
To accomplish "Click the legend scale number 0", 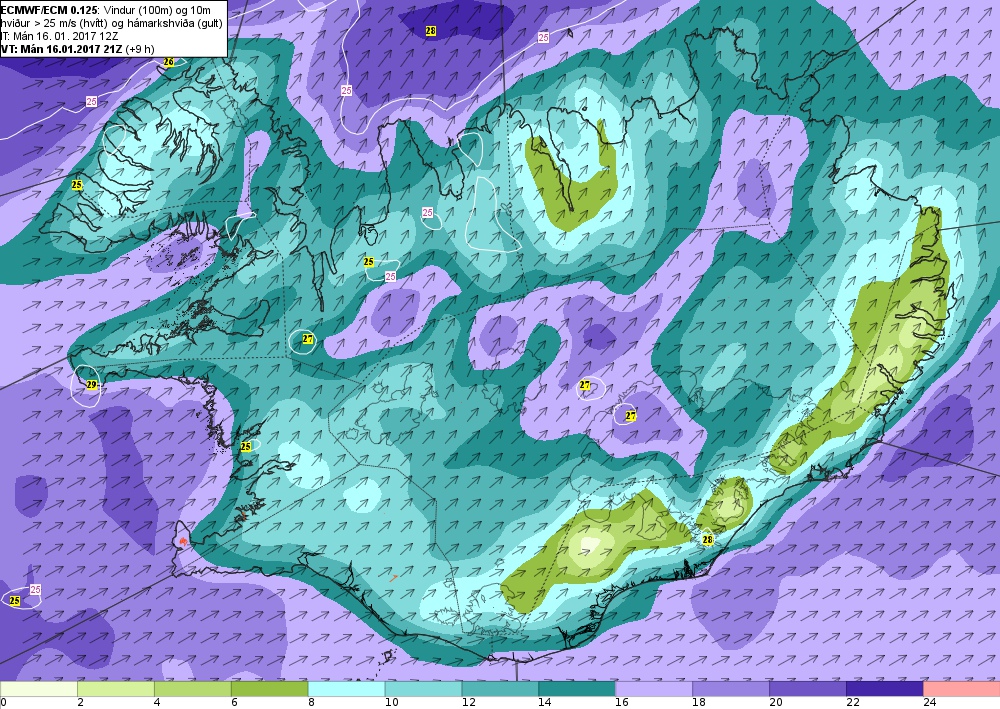I will pos(4,703).
